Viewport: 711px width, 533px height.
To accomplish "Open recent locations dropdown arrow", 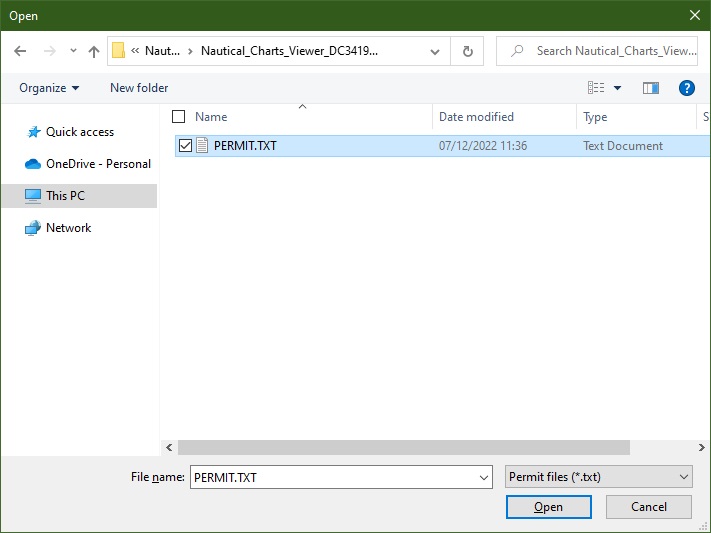I will click(x=73, y=51).
